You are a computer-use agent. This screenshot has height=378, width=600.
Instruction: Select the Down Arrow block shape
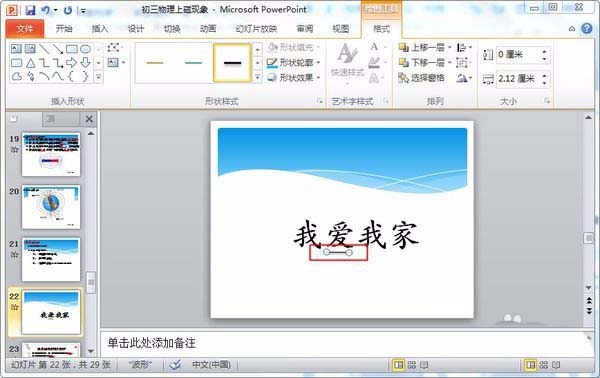click(85, 62)
